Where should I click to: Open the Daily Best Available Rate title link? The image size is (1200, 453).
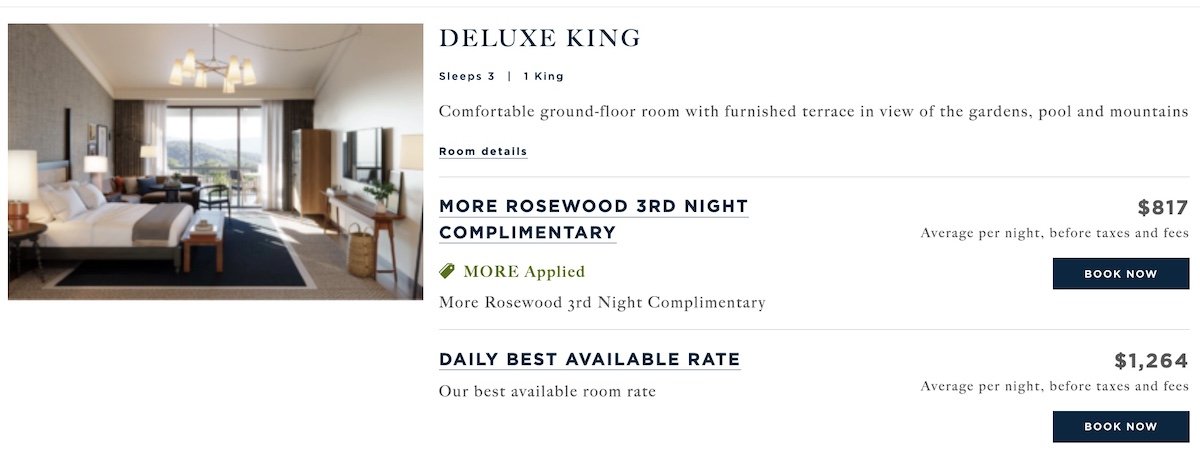pyautogui.click(x=589, y=359)
